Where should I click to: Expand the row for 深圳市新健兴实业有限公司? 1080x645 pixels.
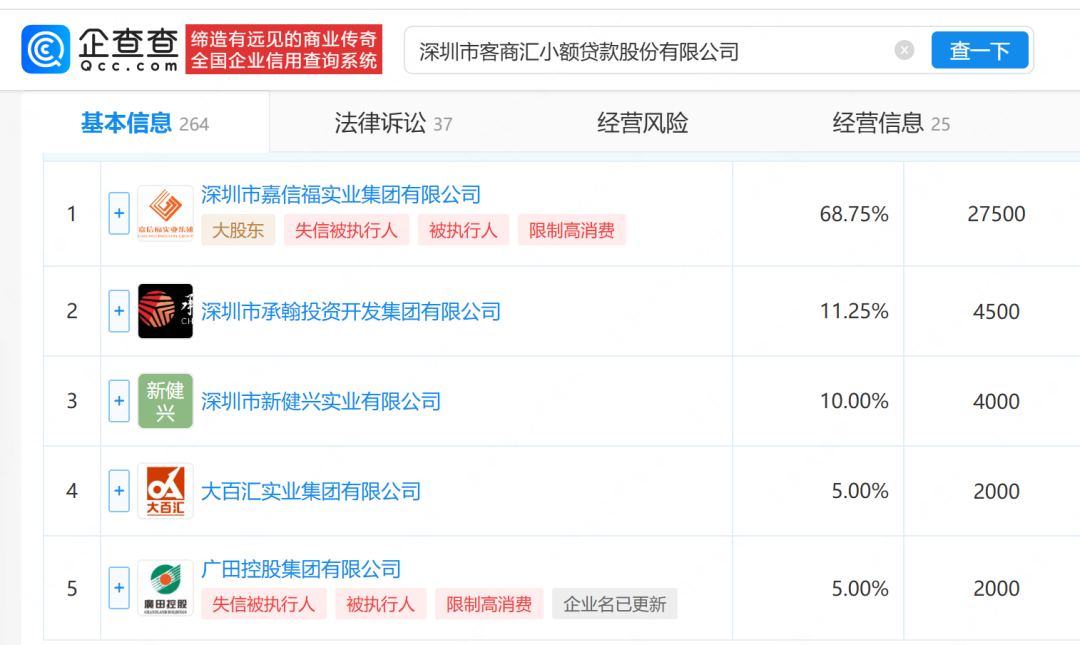point(119,400)
